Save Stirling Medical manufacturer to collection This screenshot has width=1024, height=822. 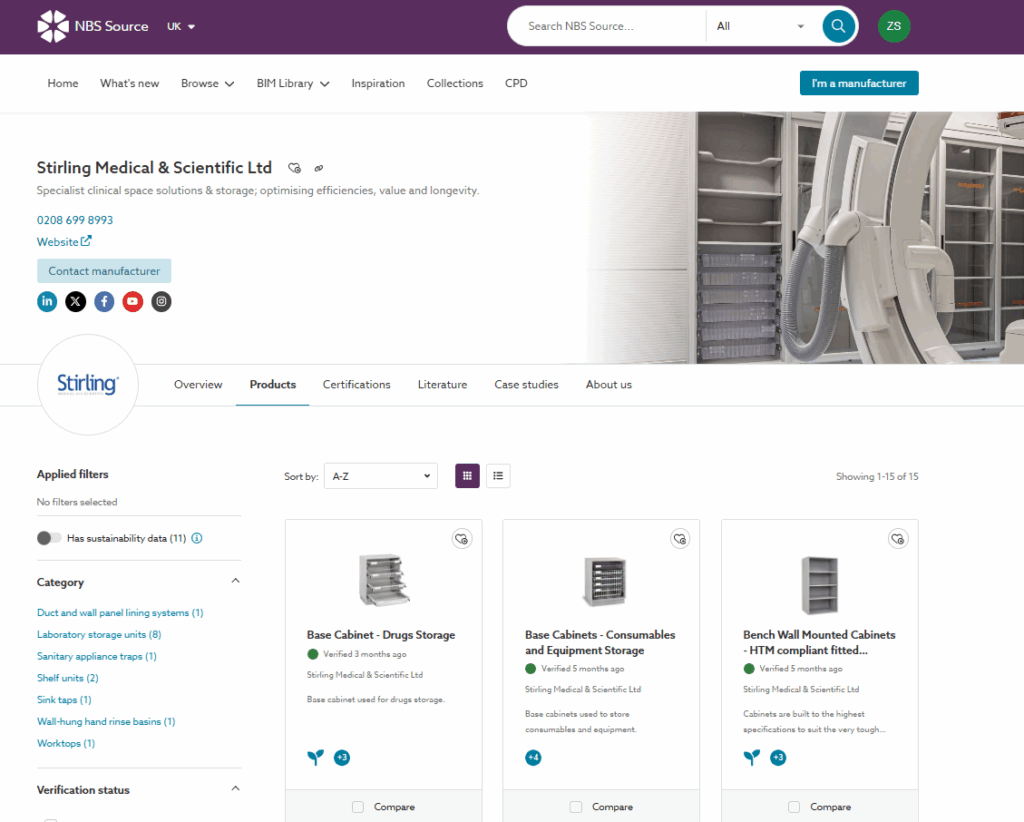pos(295,168)
